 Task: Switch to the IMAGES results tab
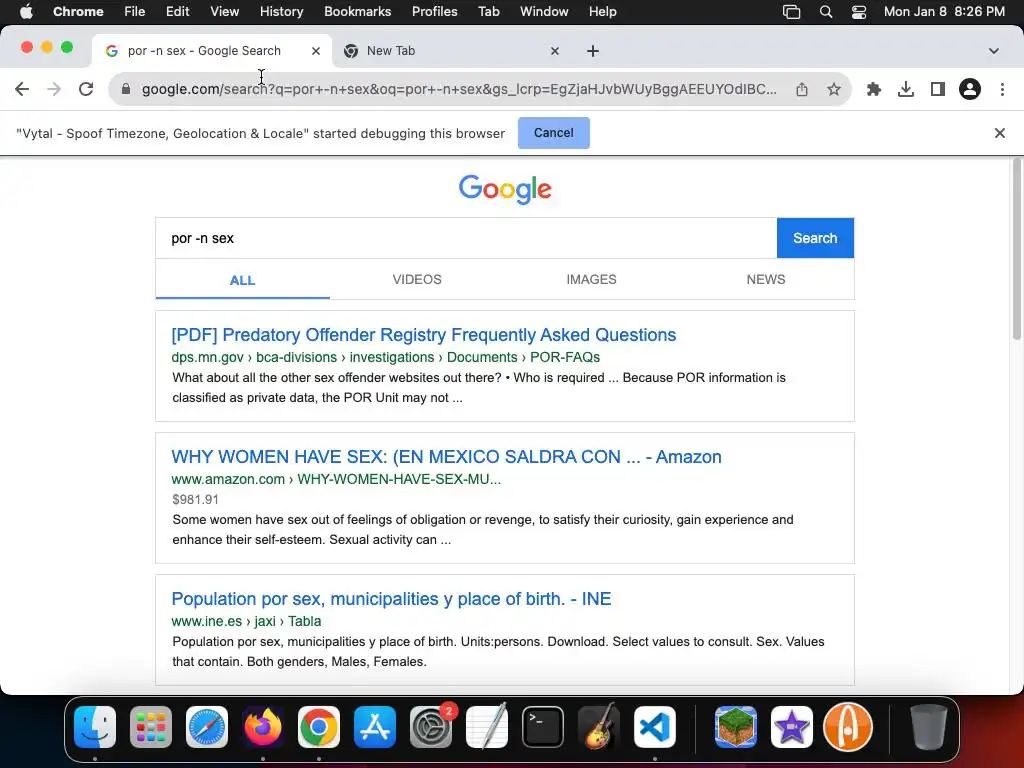pos(591,280)
